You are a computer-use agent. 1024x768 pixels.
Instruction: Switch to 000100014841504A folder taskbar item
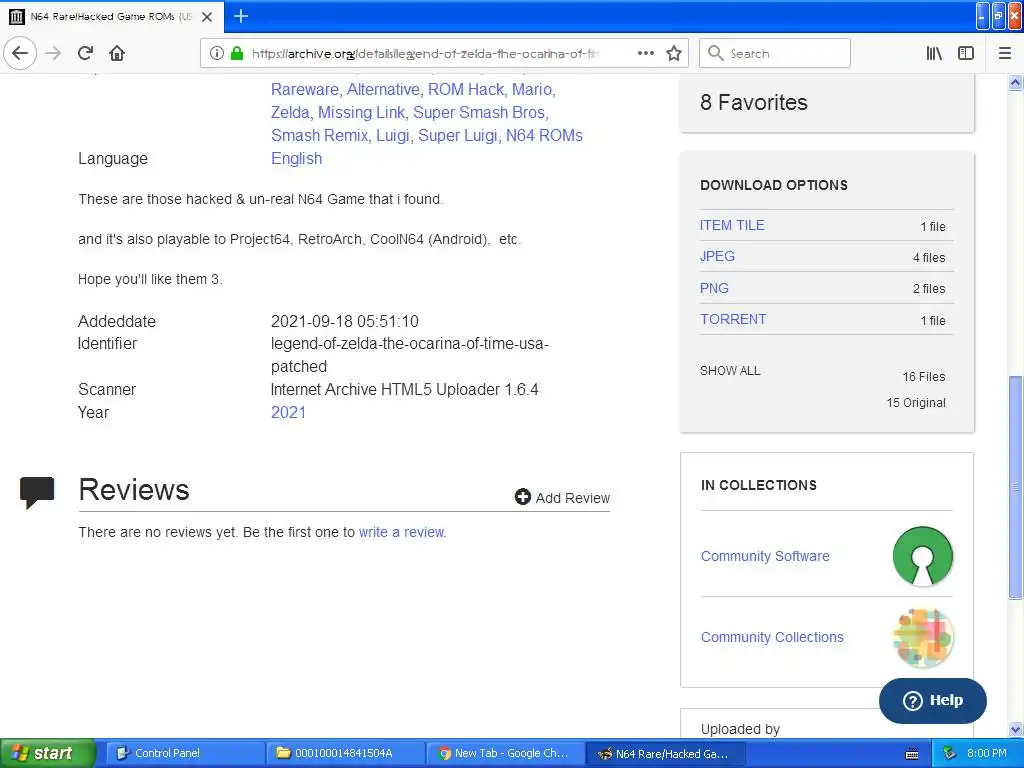(344, 753)
